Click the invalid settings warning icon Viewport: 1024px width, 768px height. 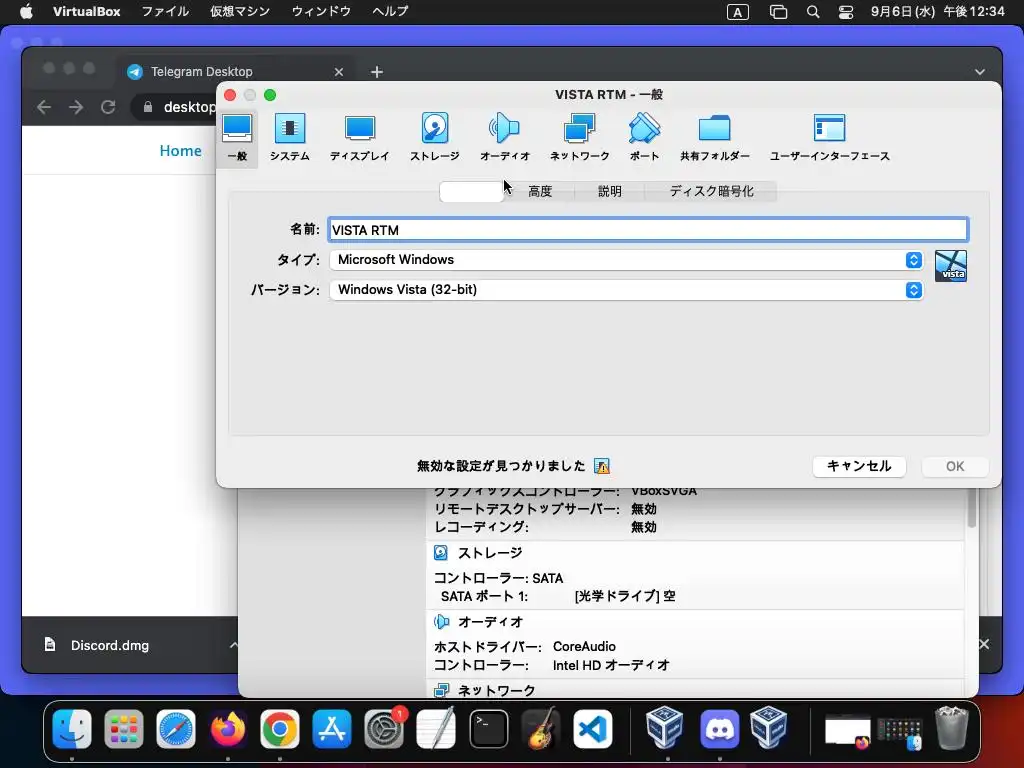coord(601,466)
